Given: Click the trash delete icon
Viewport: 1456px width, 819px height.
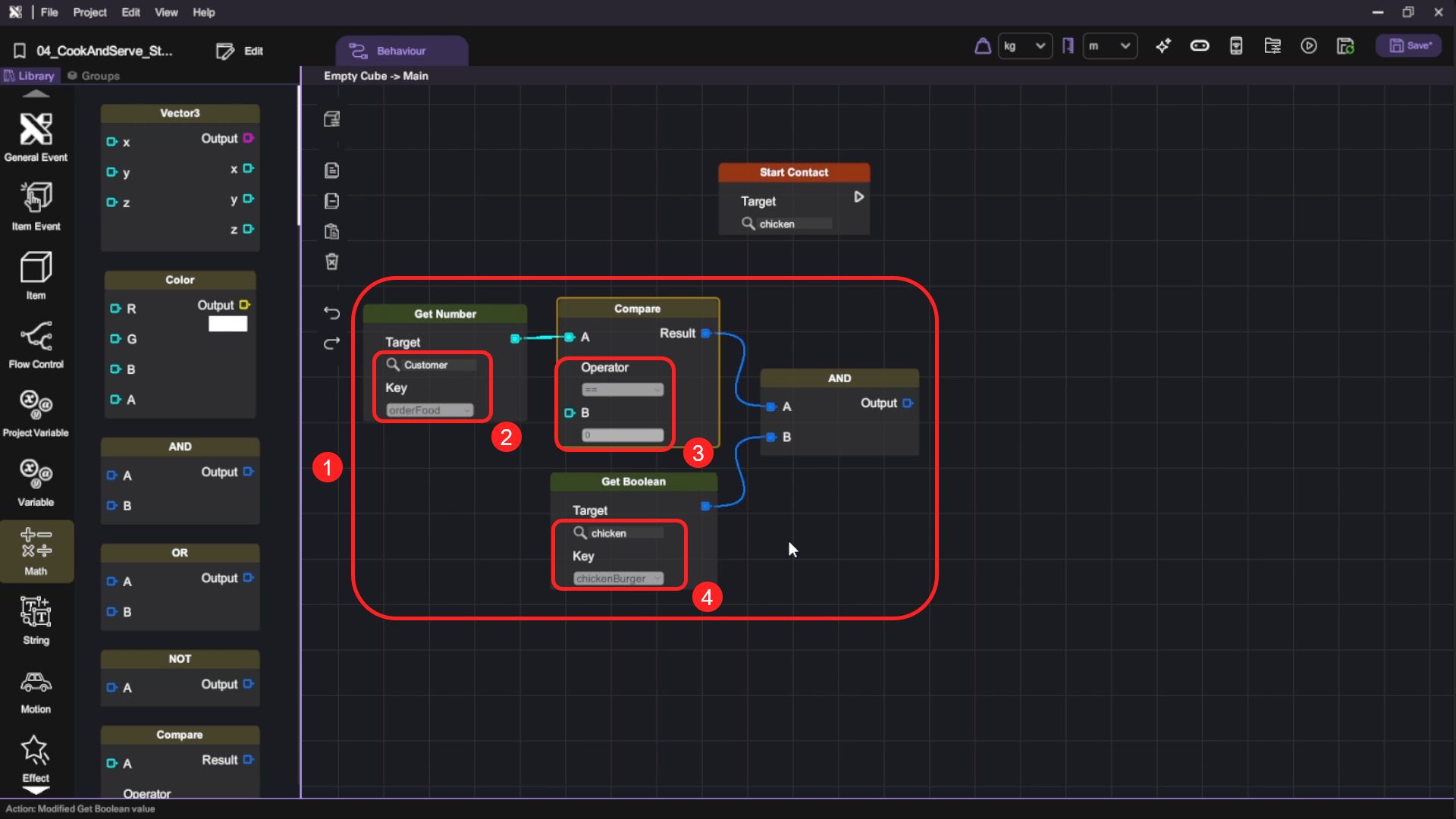Looking at the screenshot, I should pos(331,262).
